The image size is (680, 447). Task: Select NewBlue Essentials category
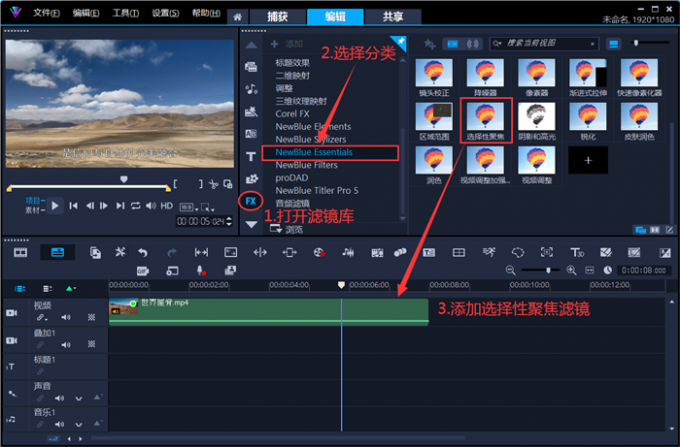(x=313, y=153)
